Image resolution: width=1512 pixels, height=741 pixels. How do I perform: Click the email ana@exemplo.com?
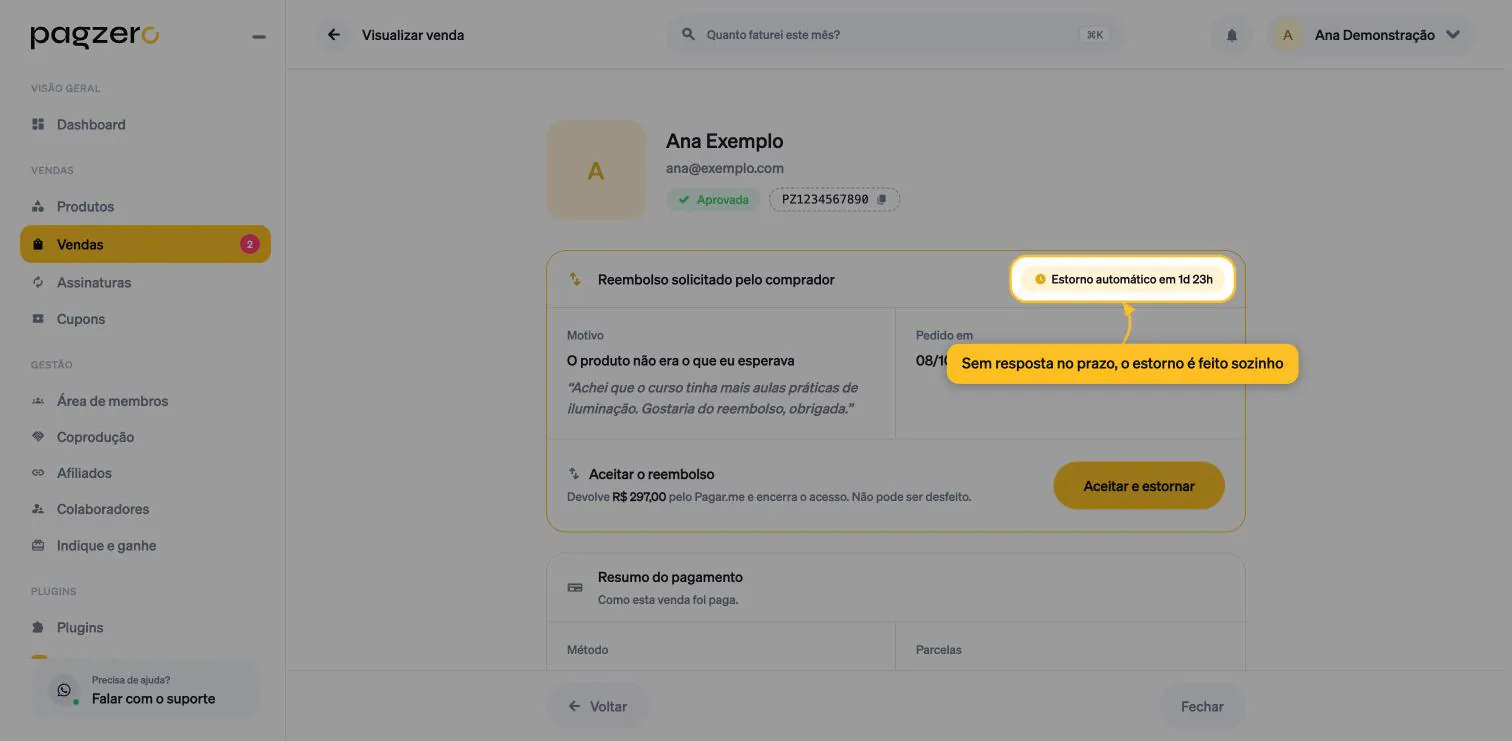click(725, 169)
